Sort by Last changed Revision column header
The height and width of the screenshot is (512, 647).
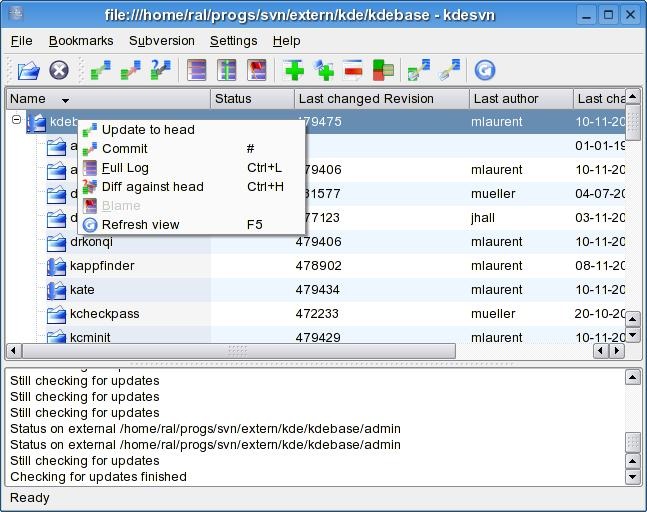[382, 99]
